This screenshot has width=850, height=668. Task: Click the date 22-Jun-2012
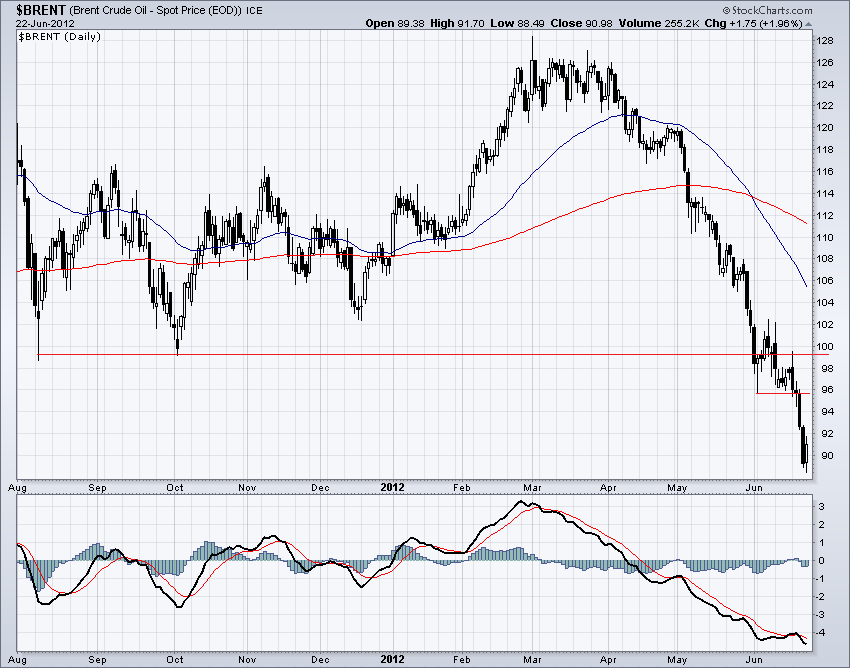coord(45,23)
